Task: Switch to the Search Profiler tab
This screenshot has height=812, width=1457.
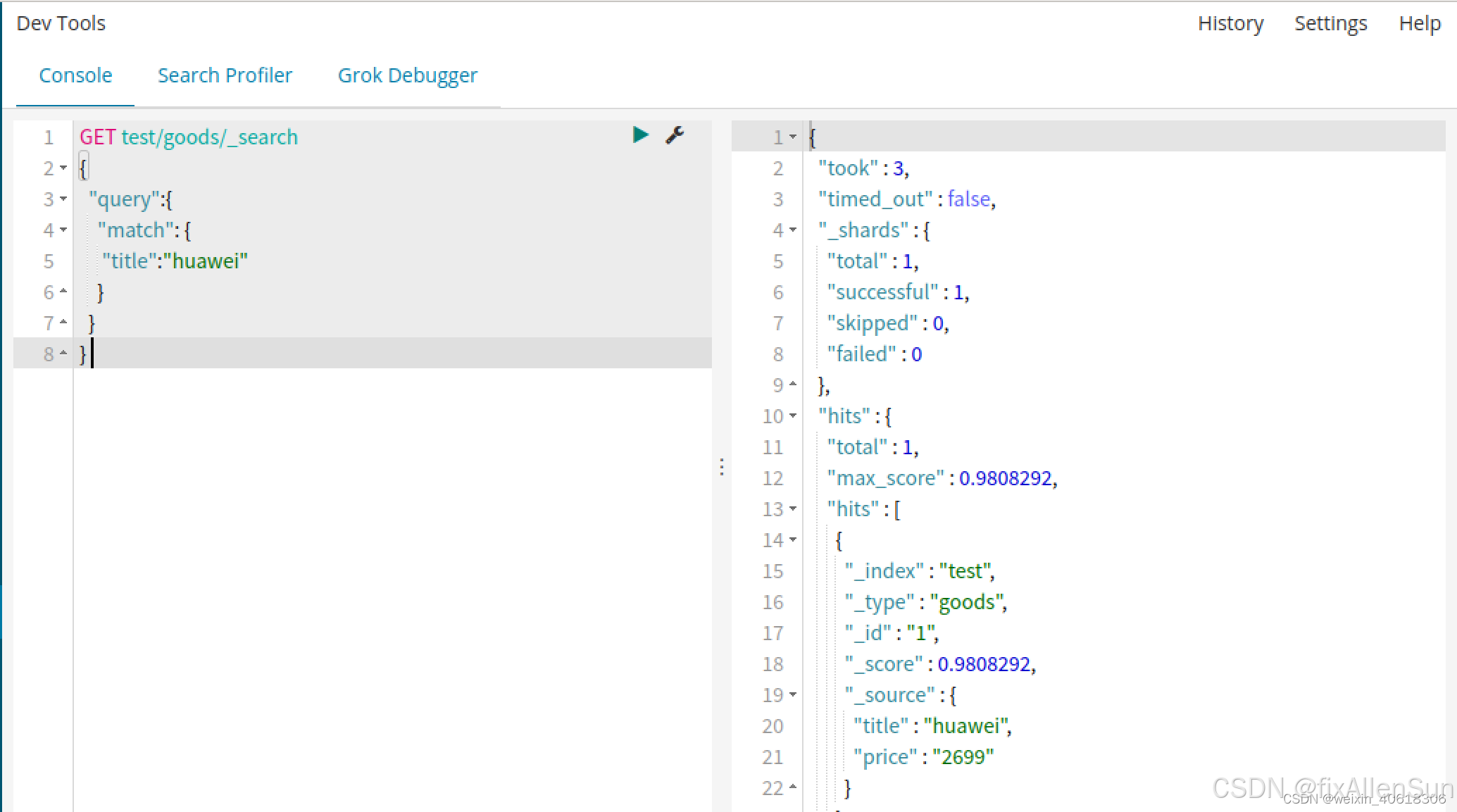Action: tap(225, 75)
